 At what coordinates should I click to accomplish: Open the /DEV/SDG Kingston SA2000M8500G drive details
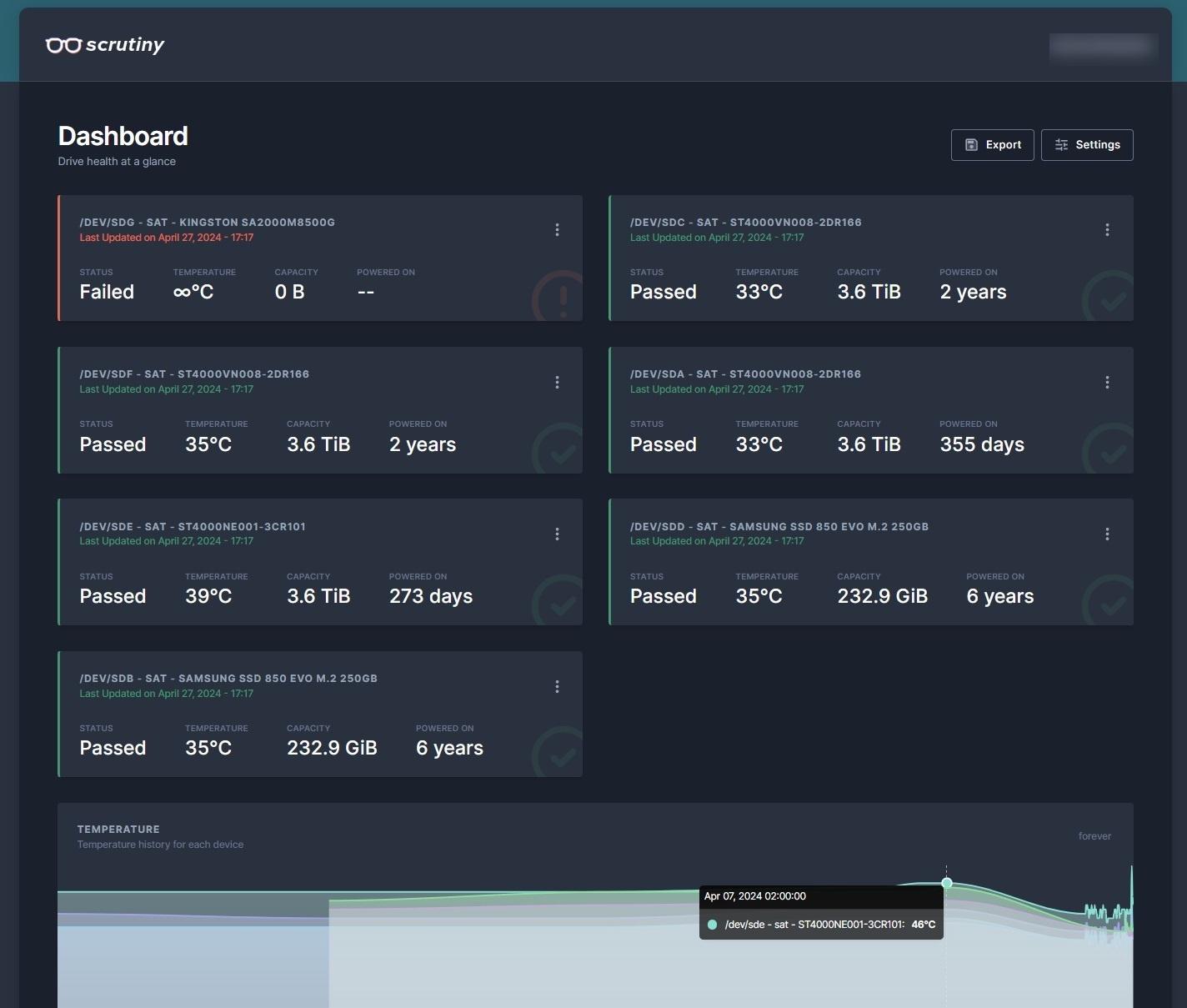(x=207, y=223)
